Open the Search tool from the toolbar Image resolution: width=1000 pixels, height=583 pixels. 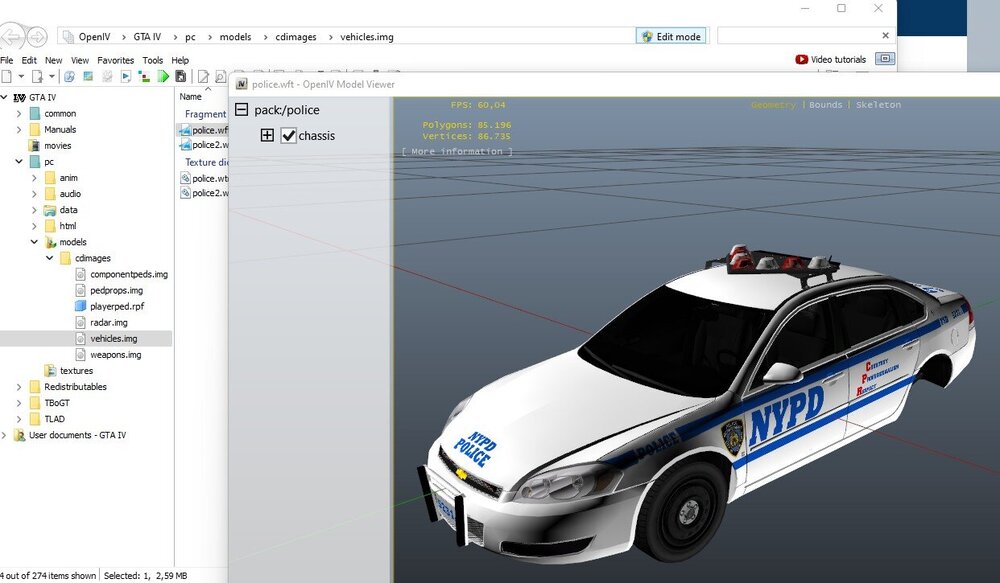(220, 78)
